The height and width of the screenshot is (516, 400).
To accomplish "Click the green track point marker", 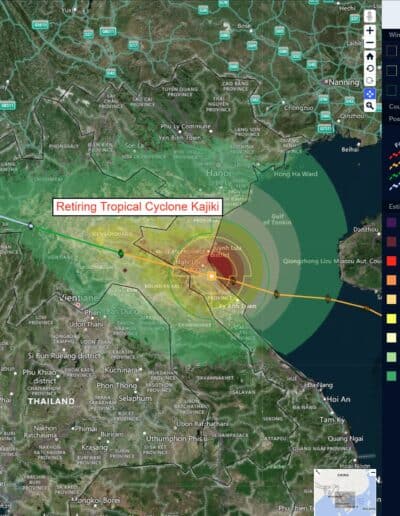I will tap(121, 254).
